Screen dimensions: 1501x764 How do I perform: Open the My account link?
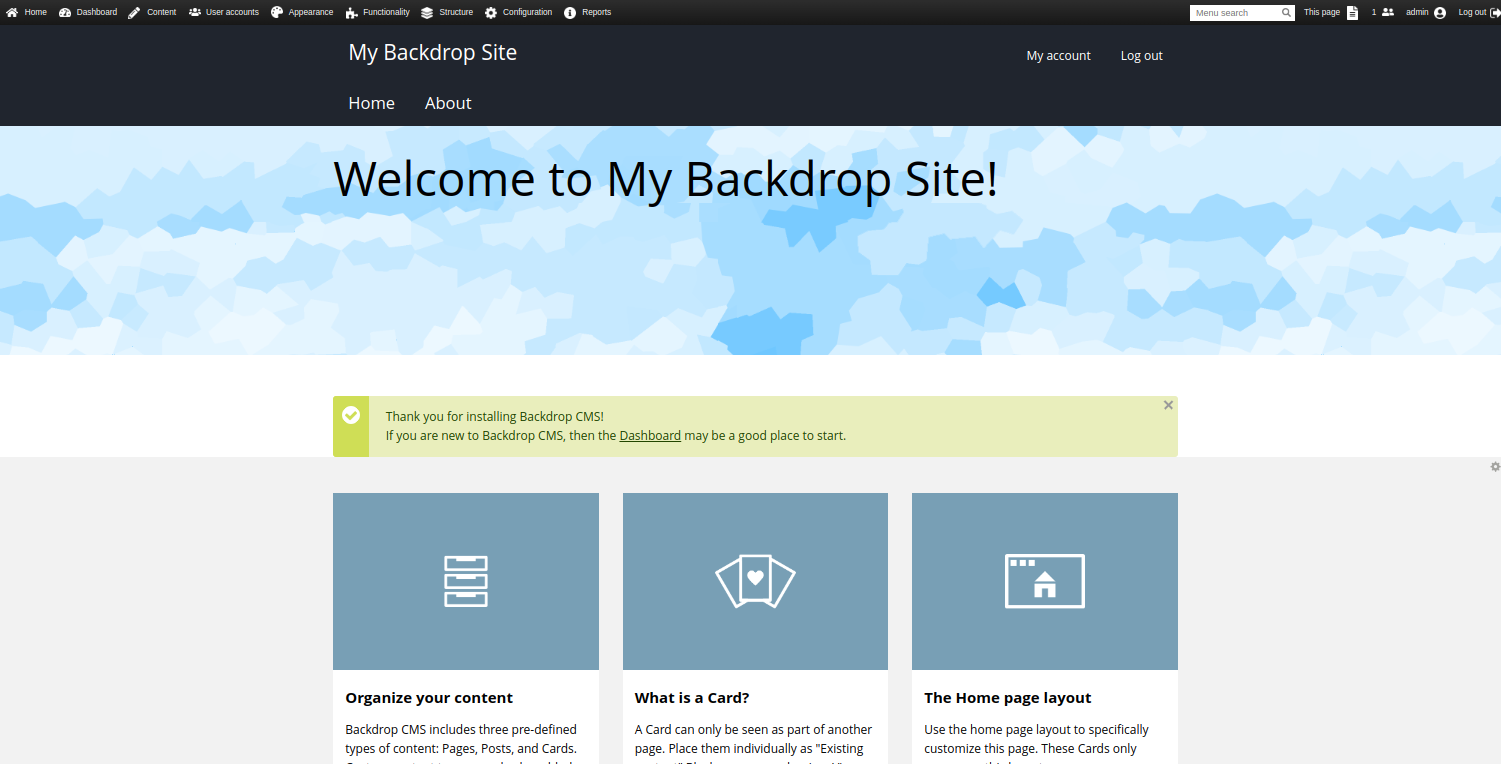coord(1058,56)
